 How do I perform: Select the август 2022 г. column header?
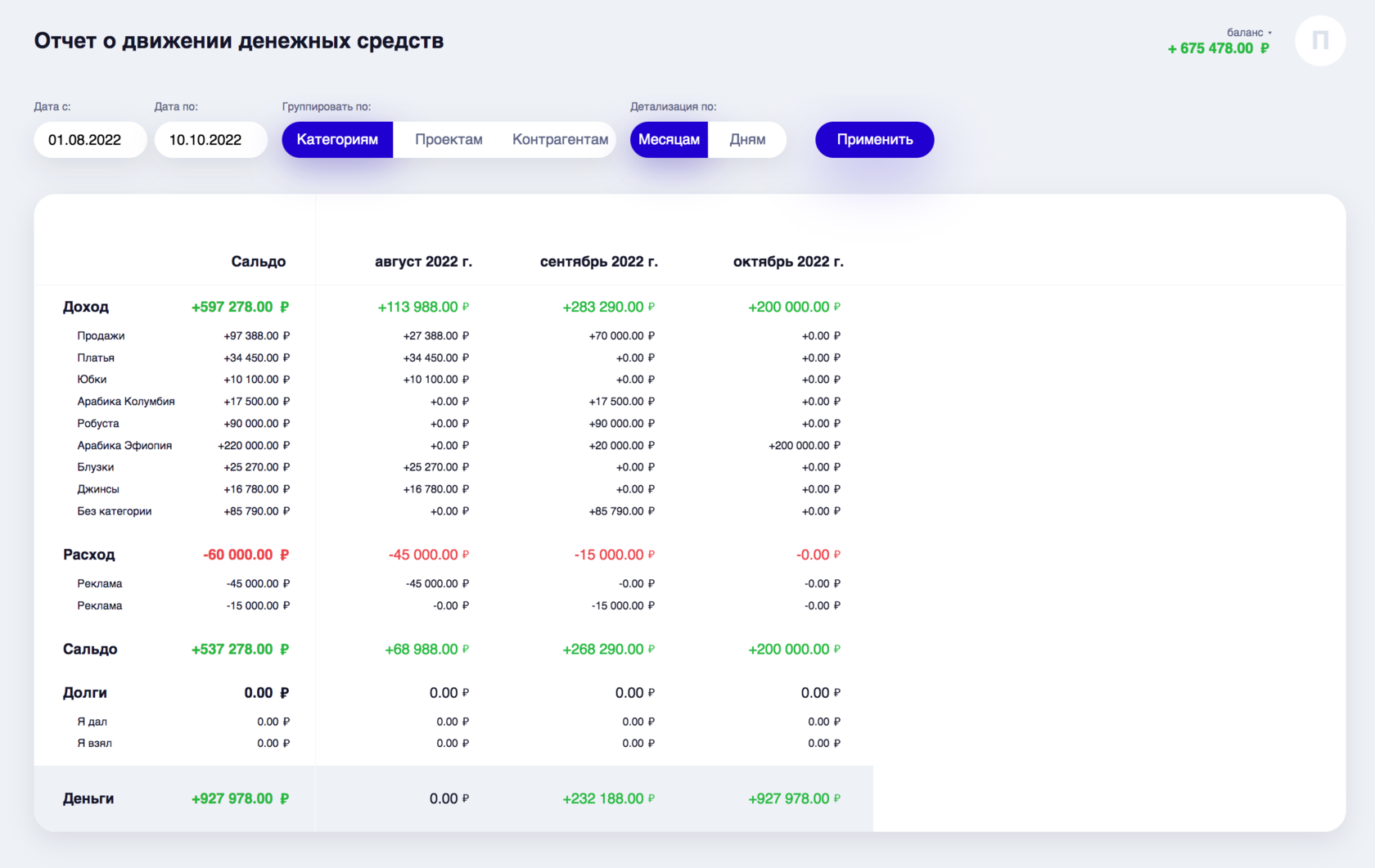[423, 262]
